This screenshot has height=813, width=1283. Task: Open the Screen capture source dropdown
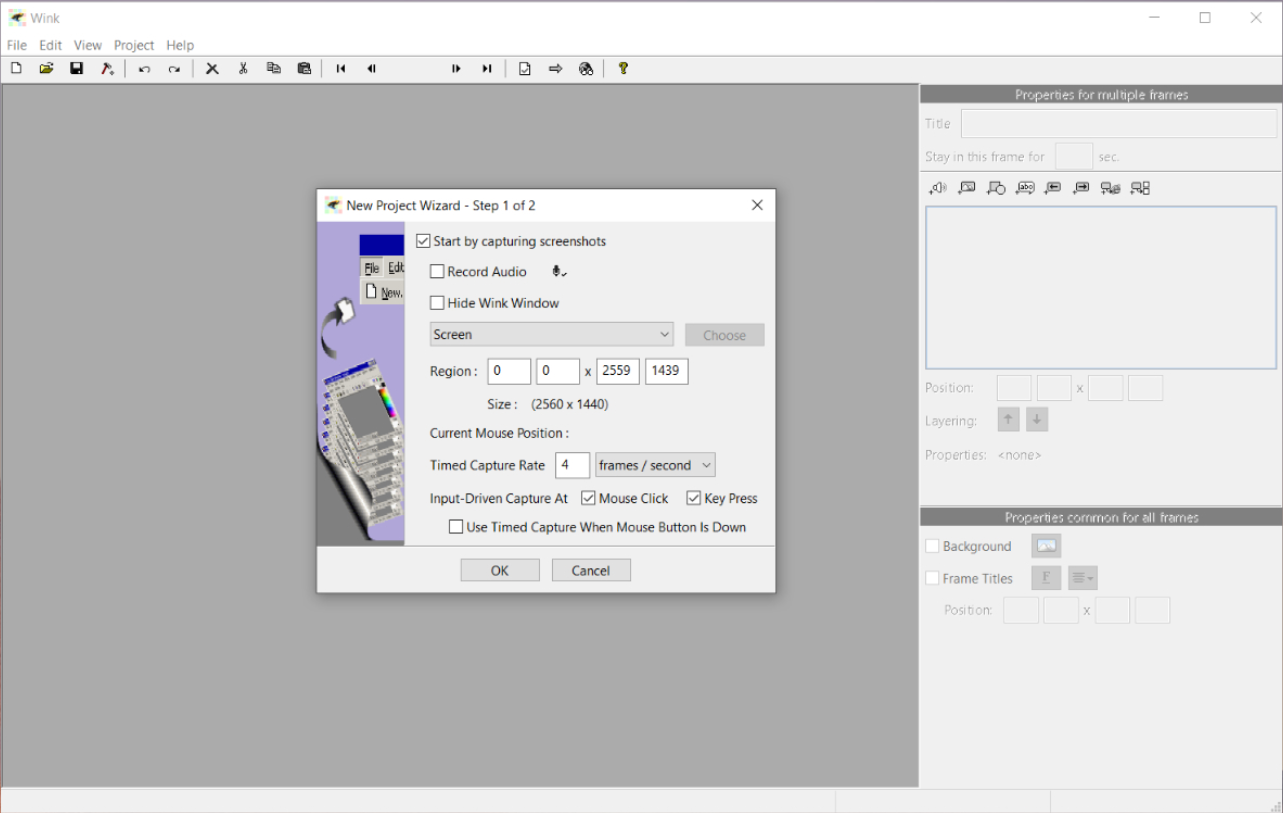pos(551,334)
